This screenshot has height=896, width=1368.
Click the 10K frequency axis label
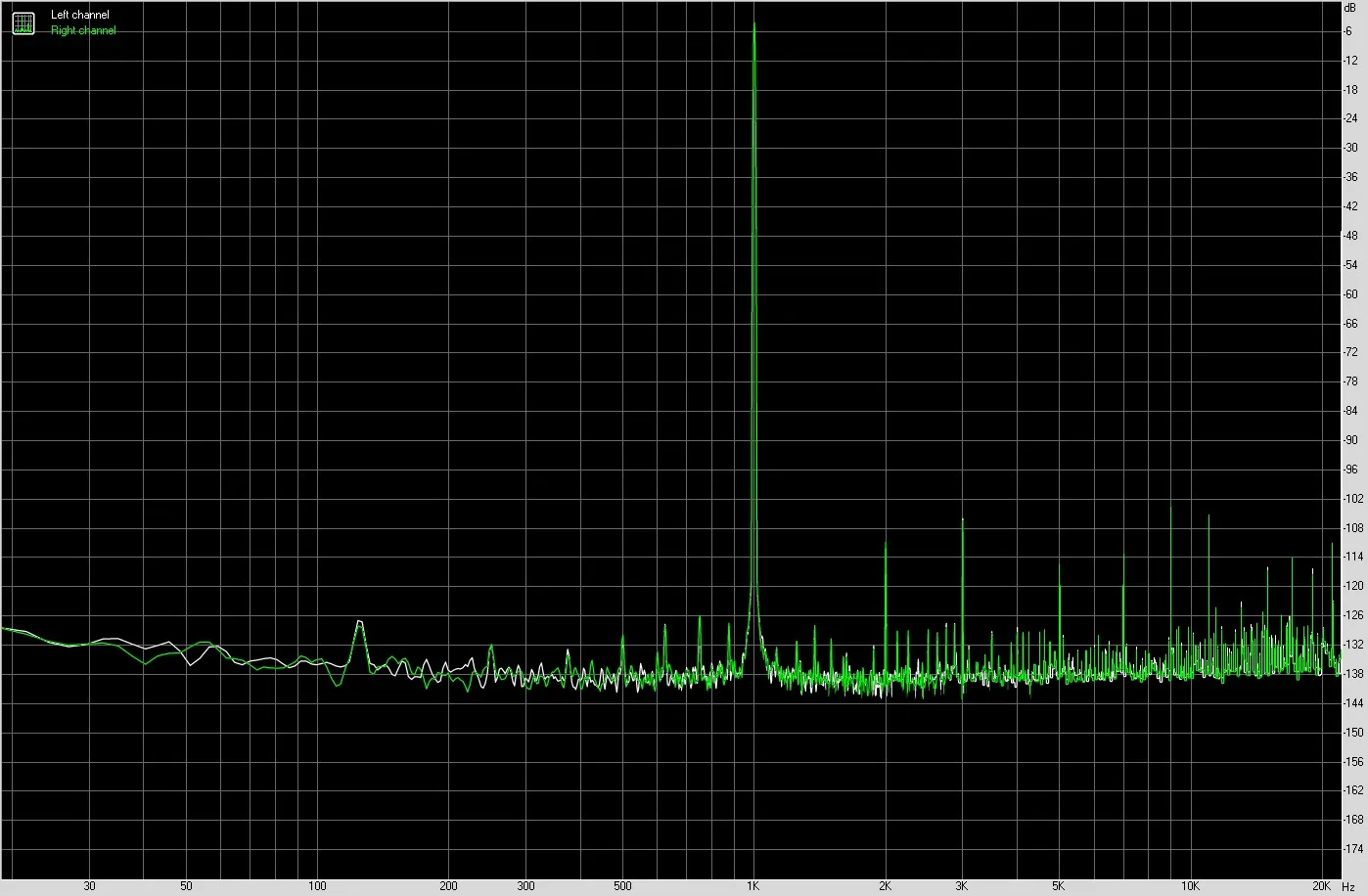1190,886
